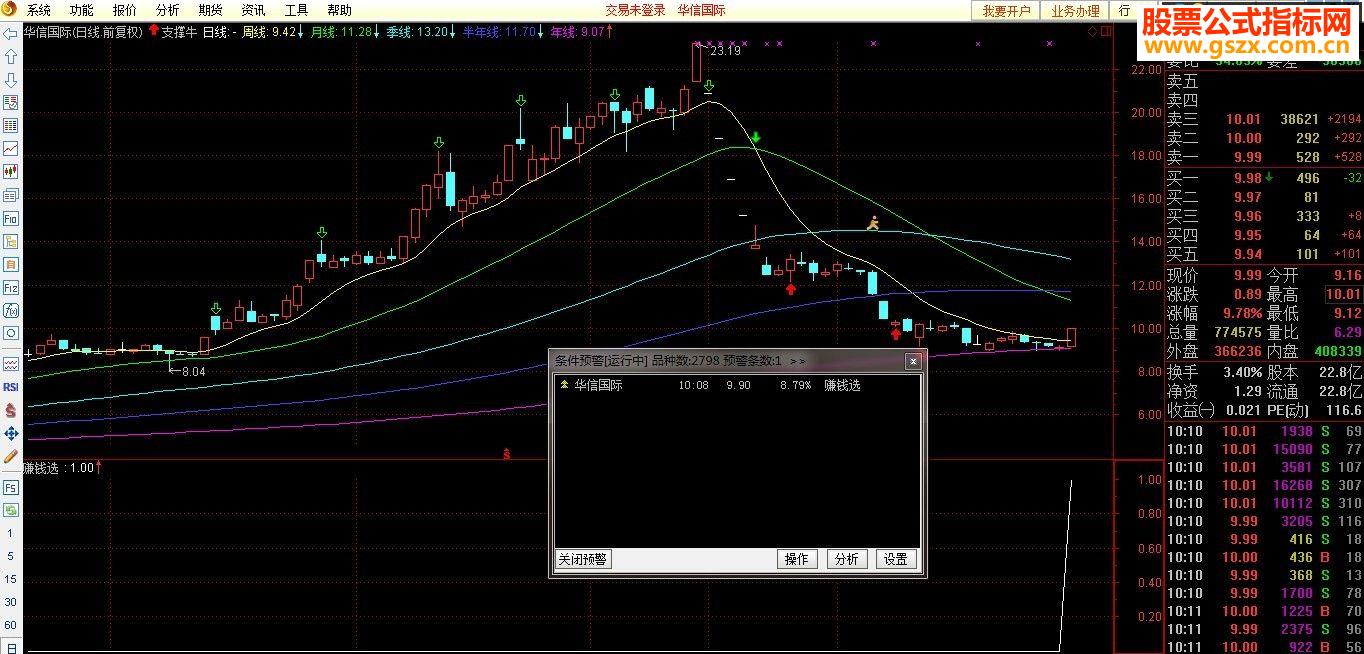
Task: Select the 60-minute period button
Action: [x=11, y=625]
